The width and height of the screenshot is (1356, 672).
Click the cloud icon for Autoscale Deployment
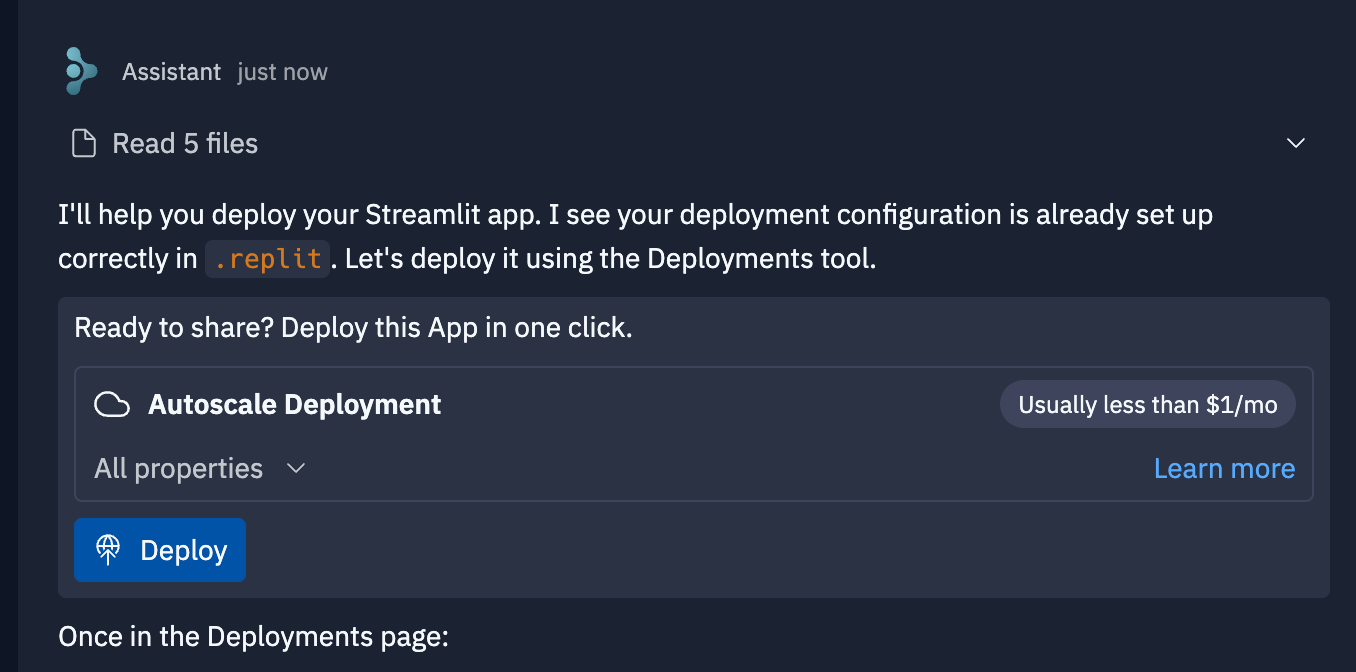(x=112, y=405)
